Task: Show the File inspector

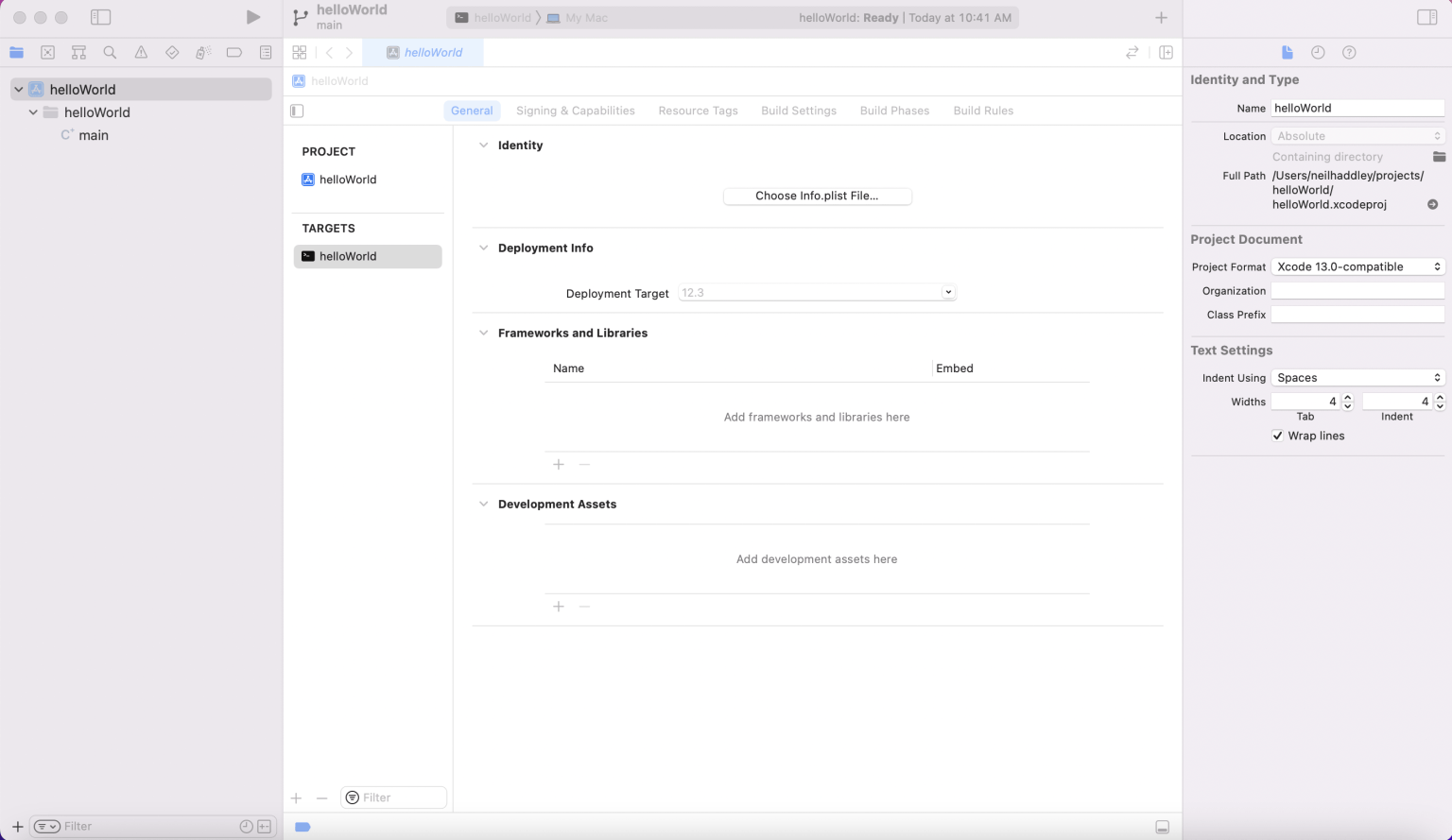Action: 1287,53
